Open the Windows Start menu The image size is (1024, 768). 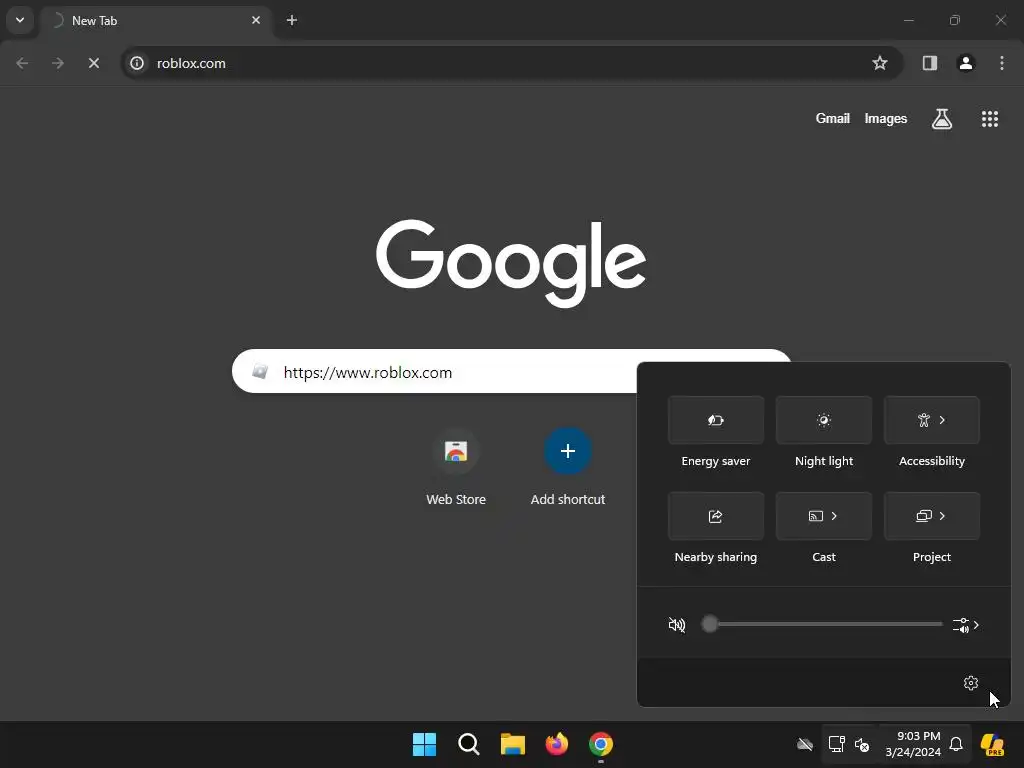424,744
